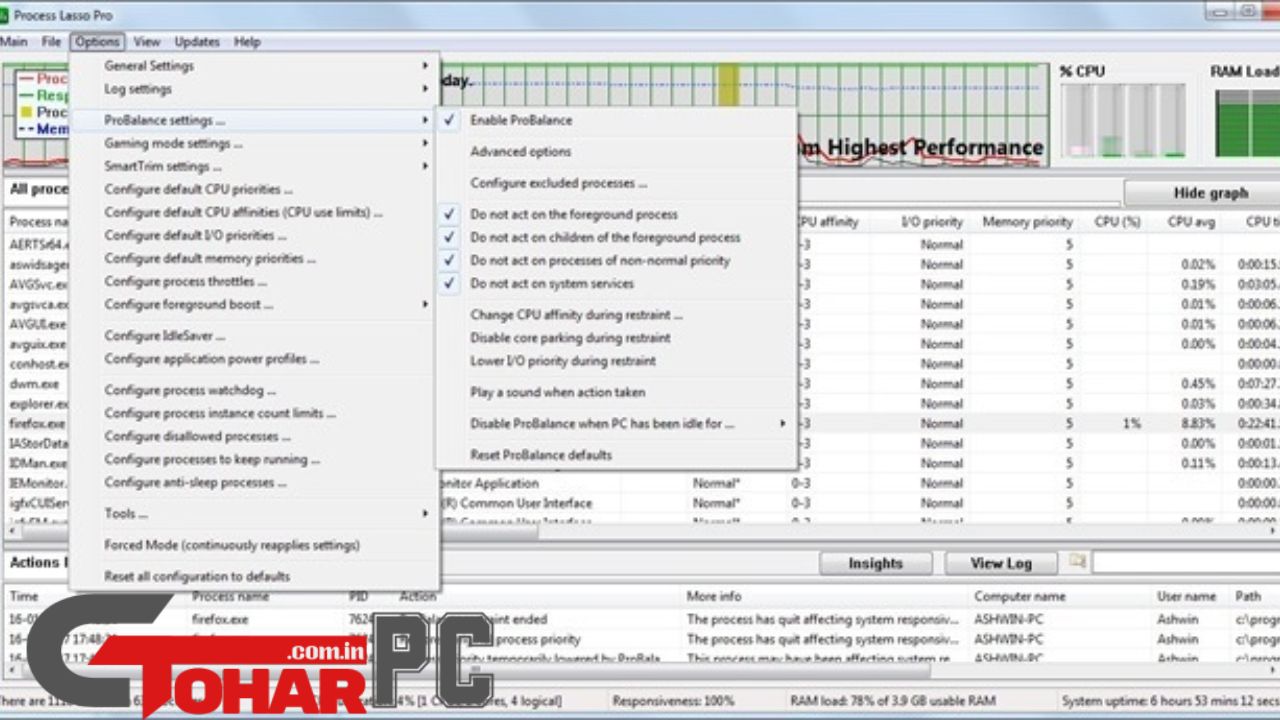Sort by Memory priority column header
The image size is (1280, 720).
point(1027,222)
